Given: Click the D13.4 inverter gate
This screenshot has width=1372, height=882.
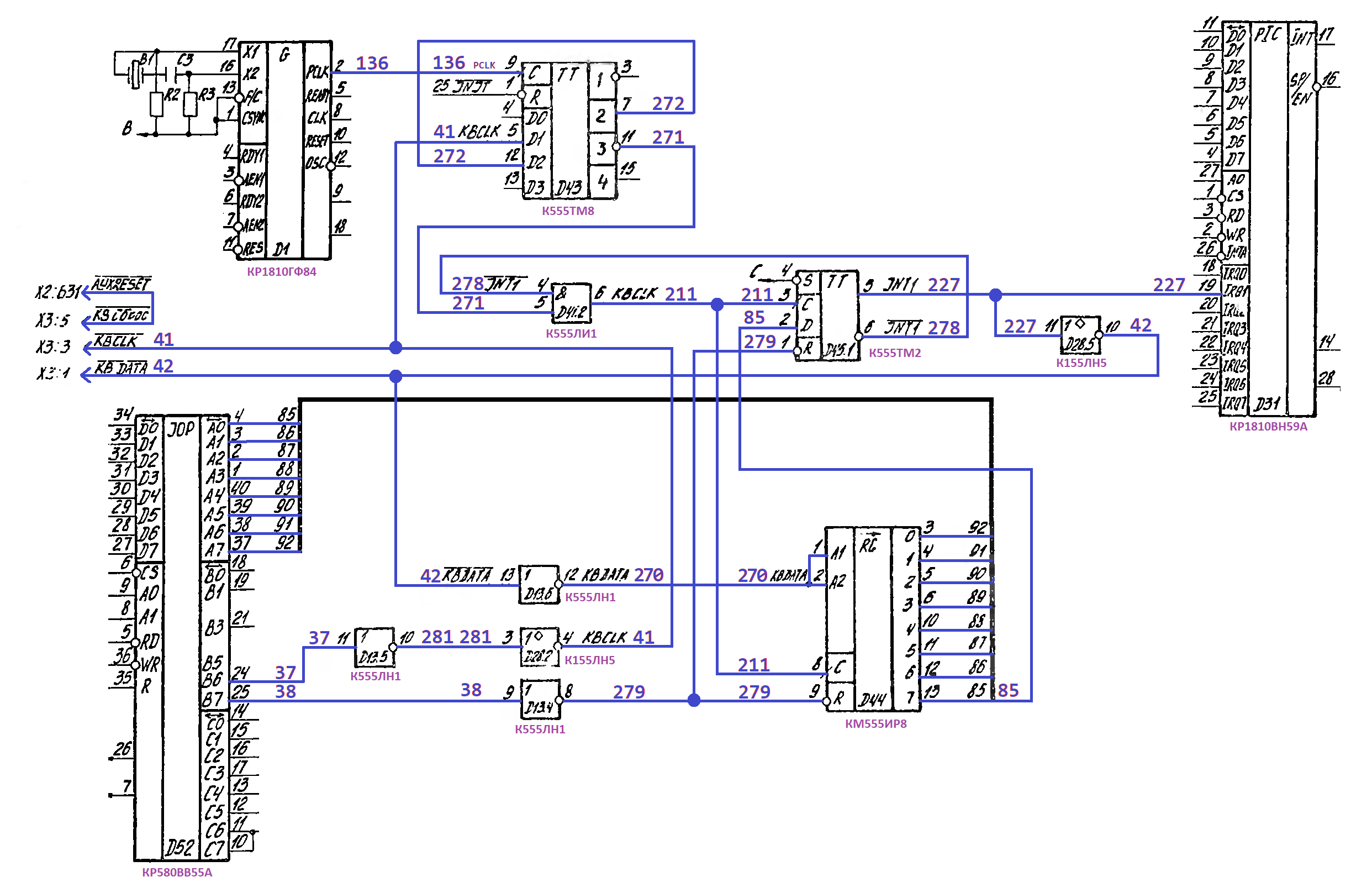Looking at the screenshot, I should point(540,699).
